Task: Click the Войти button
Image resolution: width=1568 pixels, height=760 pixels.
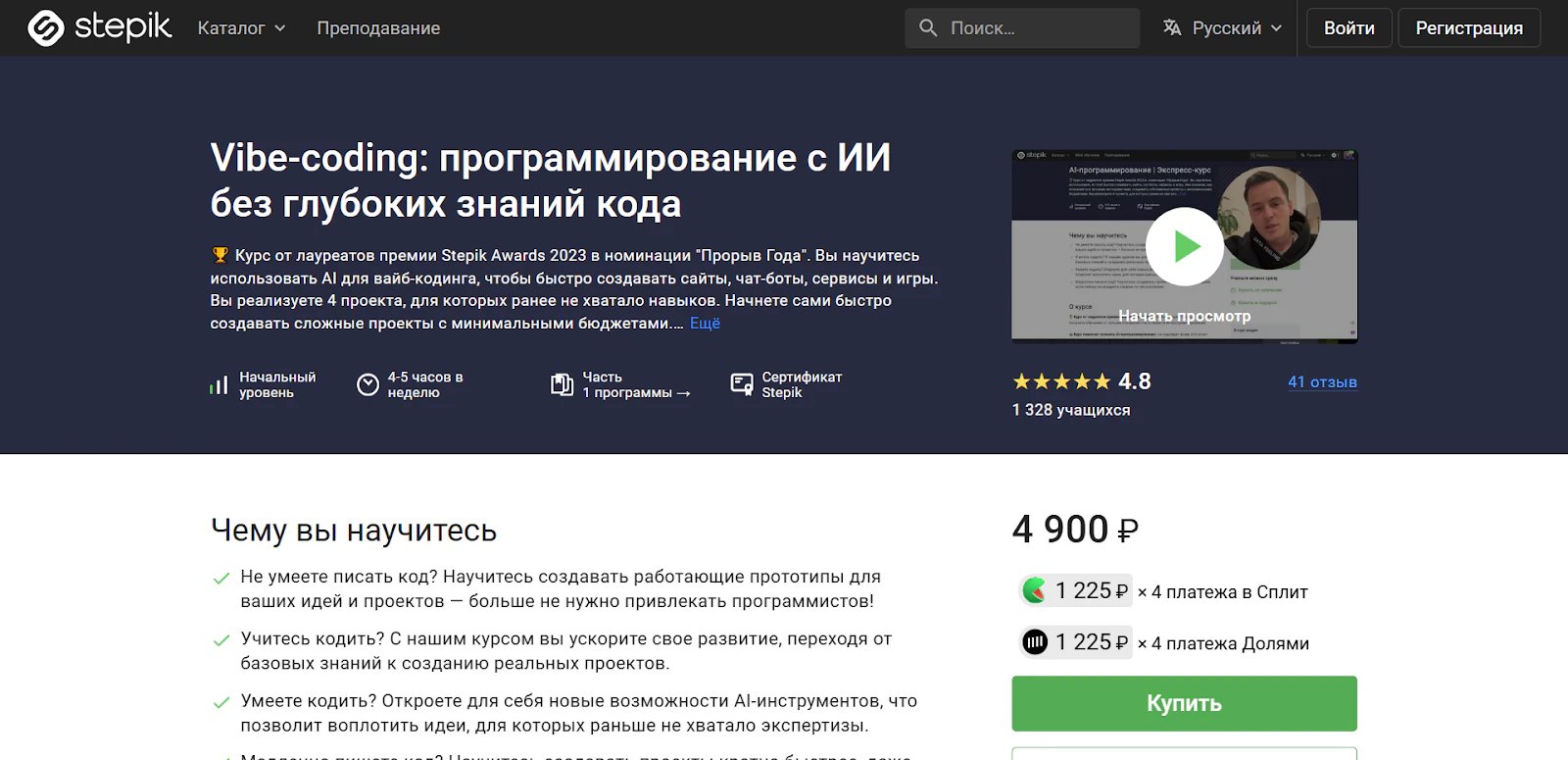Action: (1349, 28)
